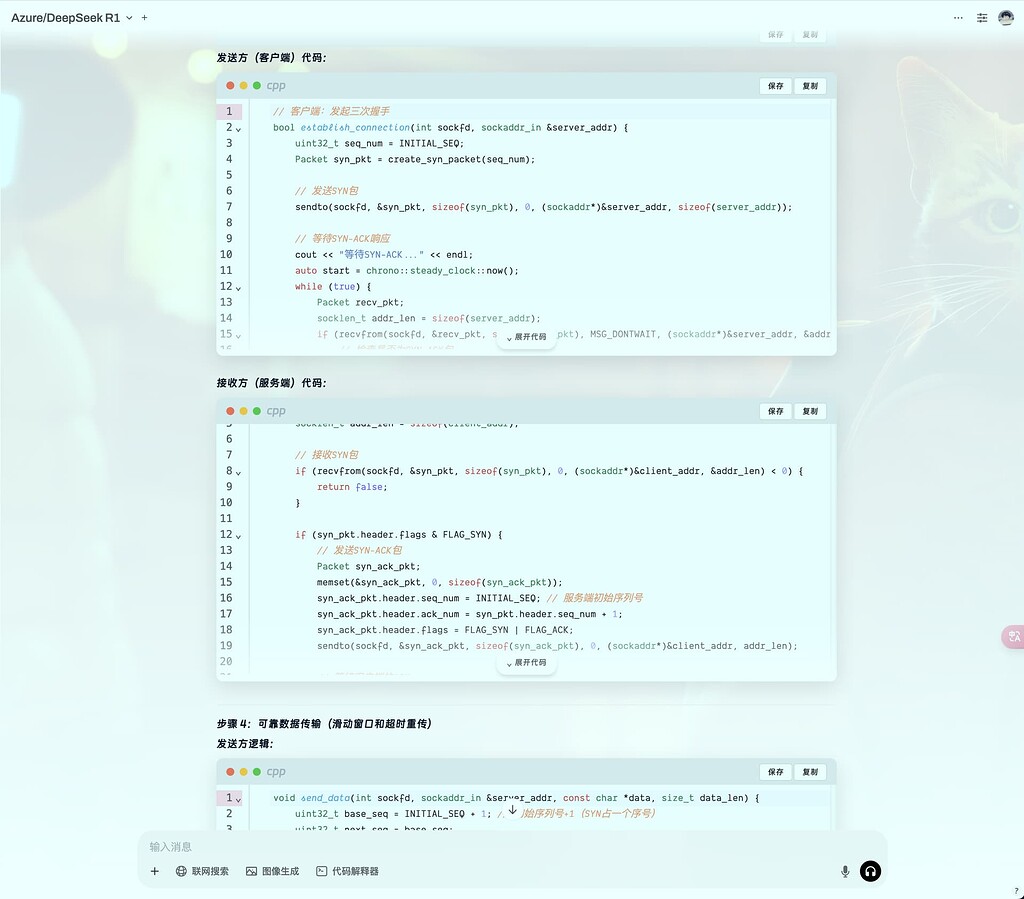Fold FLAG_SYN if-block at line 12
Image resolution: width=1024 pixels, height=899 pixels.
238,536
